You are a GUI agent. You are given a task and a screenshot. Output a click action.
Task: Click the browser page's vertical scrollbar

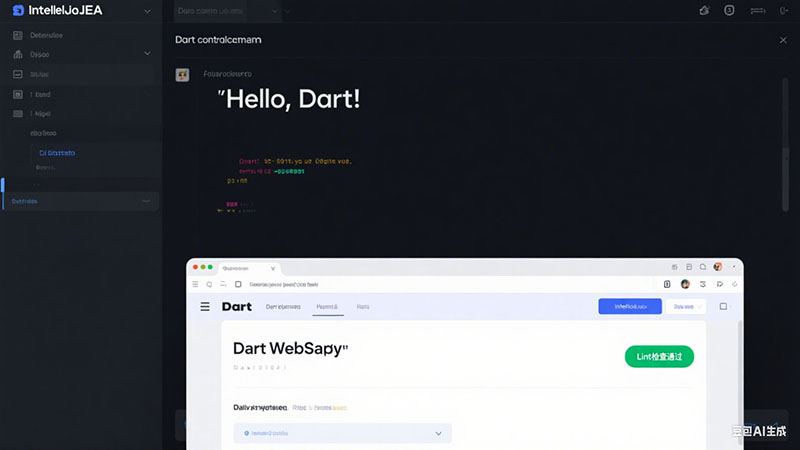(x=740, y=383)
